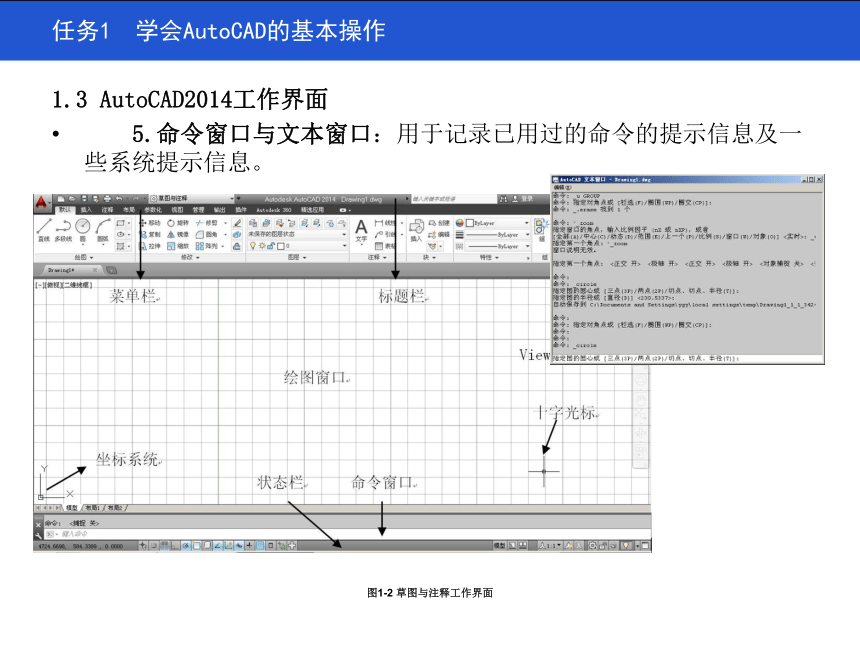Click the 布局1 layout tab
The image size is (860, 645).
click(92, 508)
